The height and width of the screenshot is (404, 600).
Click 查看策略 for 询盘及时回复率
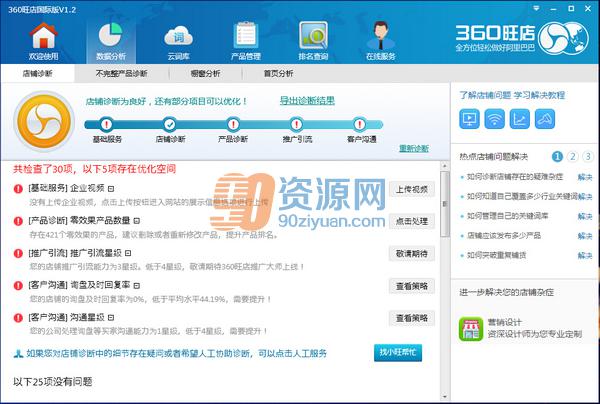click(412, 286)
